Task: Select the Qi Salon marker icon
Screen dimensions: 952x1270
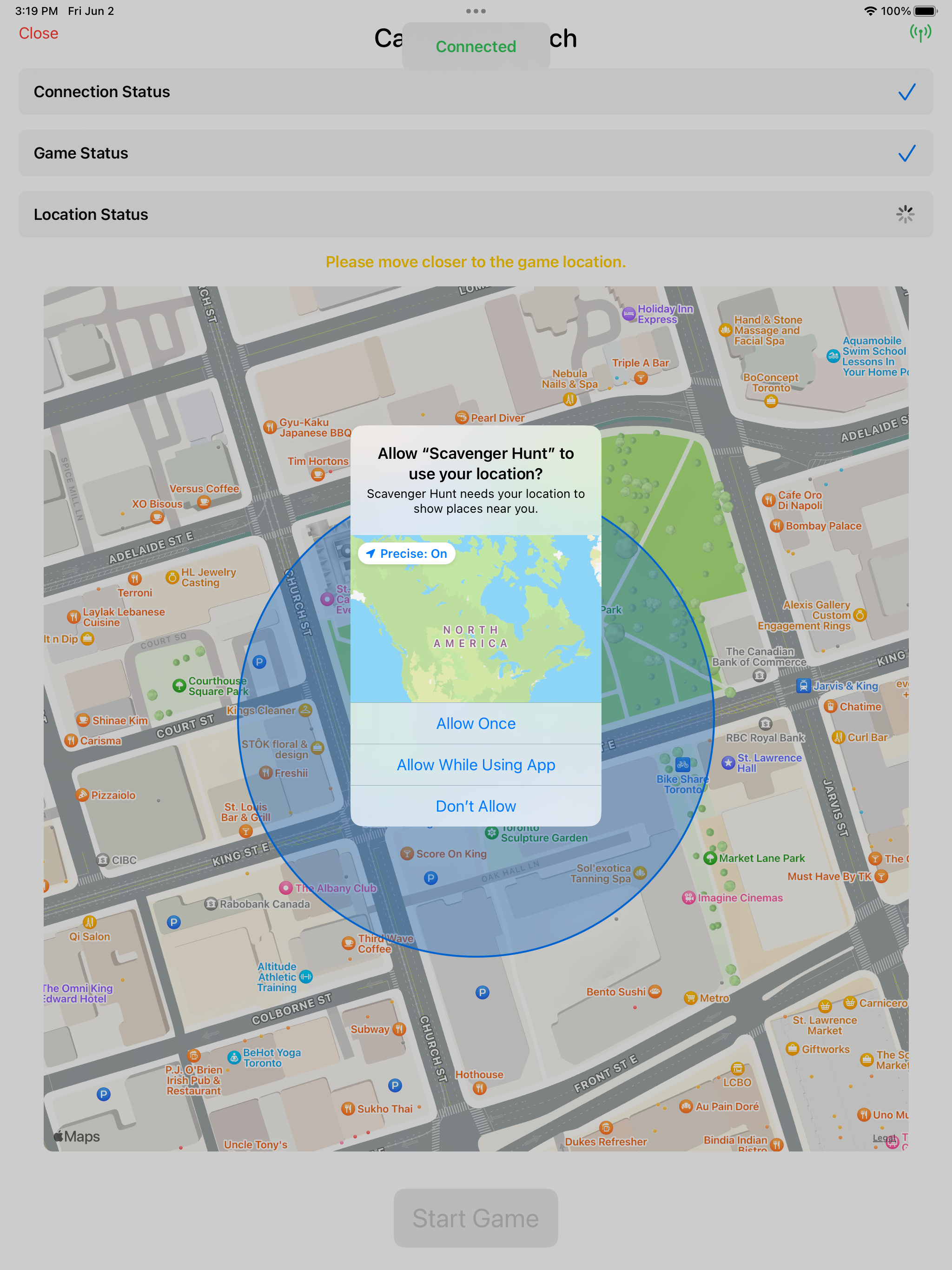Action: 89,922
